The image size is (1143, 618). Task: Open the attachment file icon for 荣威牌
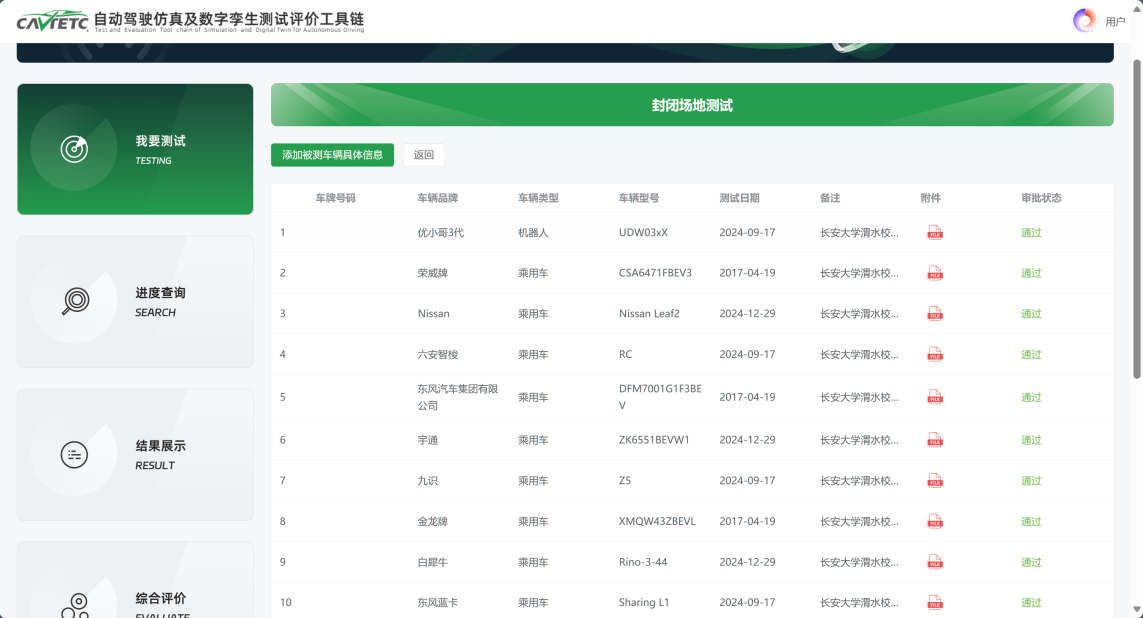click(935, 273)
